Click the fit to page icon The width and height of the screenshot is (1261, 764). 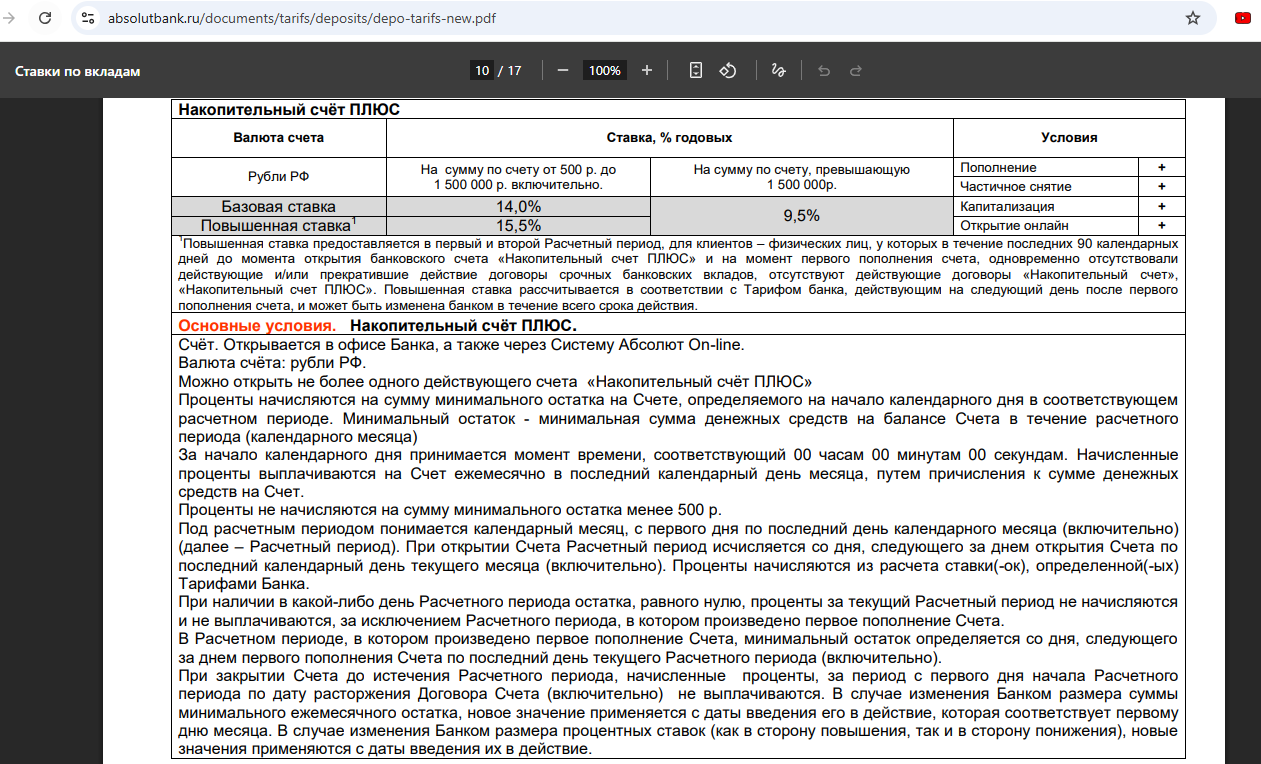(696, 70)
